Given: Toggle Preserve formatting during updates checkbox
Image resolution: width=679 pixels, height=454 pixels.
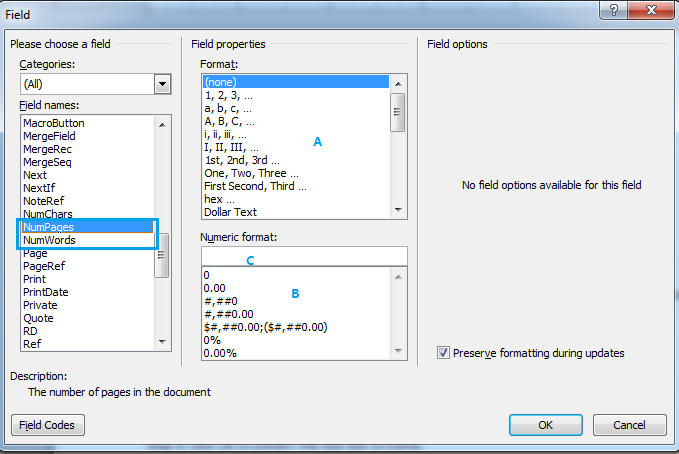Looking at the screenshot, I should click(443, 353).
